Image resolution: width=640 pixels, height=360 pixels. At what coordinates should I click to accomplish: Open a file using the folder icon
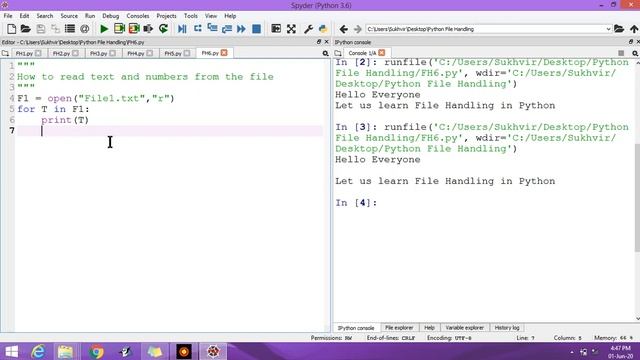coord(26,29)
